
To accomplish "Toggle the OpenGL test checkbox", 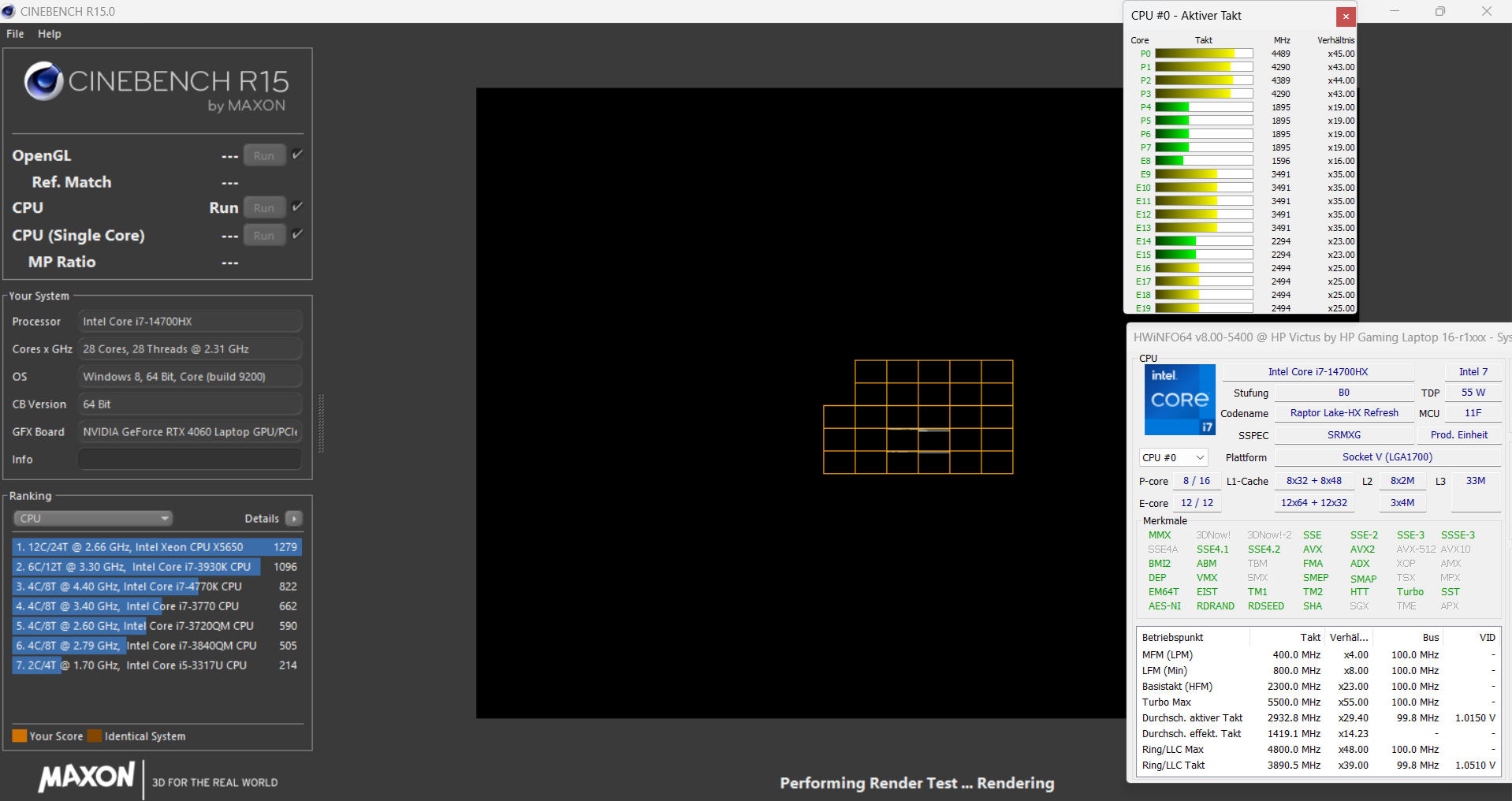I will click(297, 155).
